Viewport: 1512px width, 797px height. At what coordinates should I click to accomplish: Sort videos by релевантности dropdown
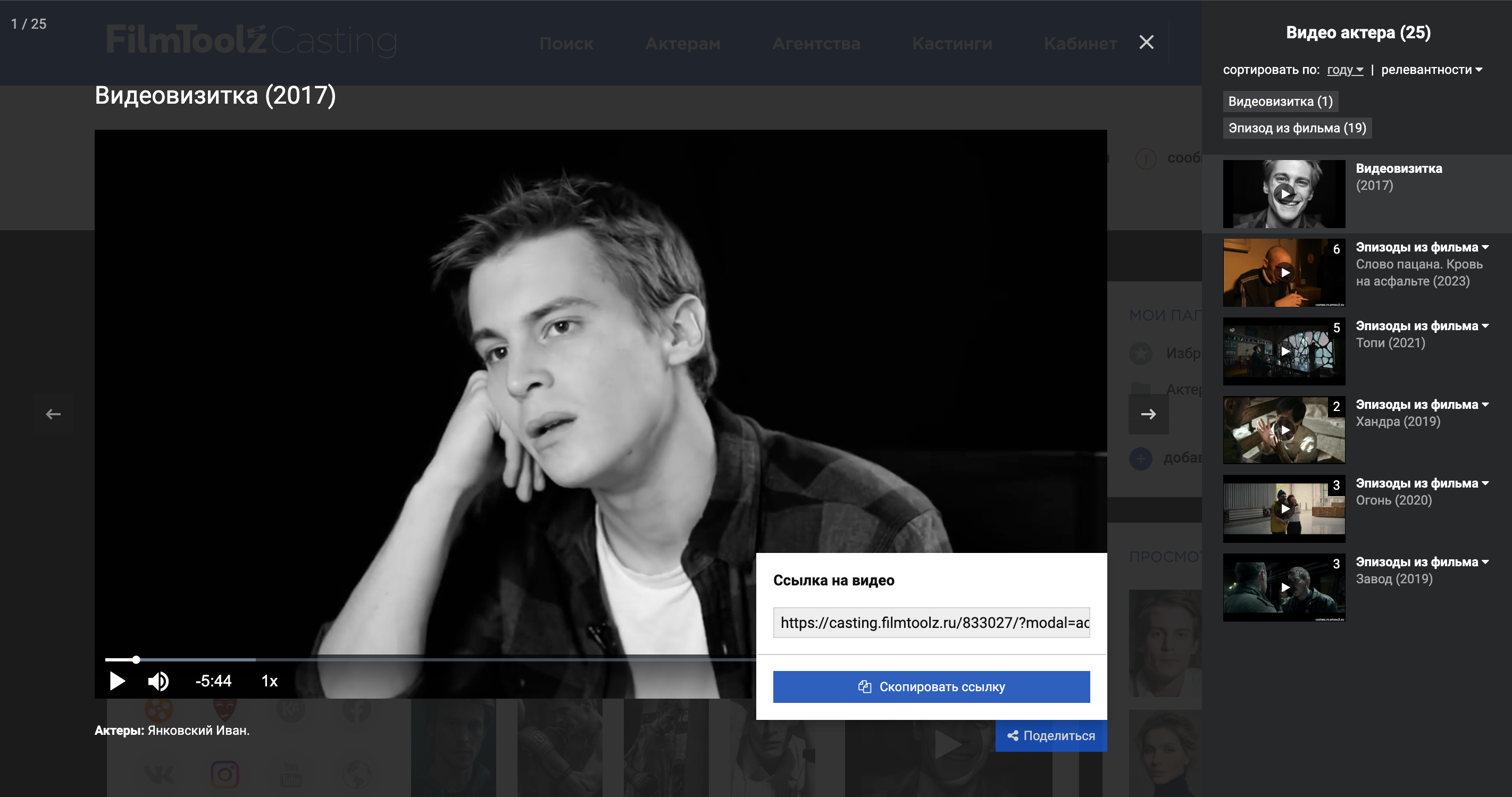(x=1431, y=70)
